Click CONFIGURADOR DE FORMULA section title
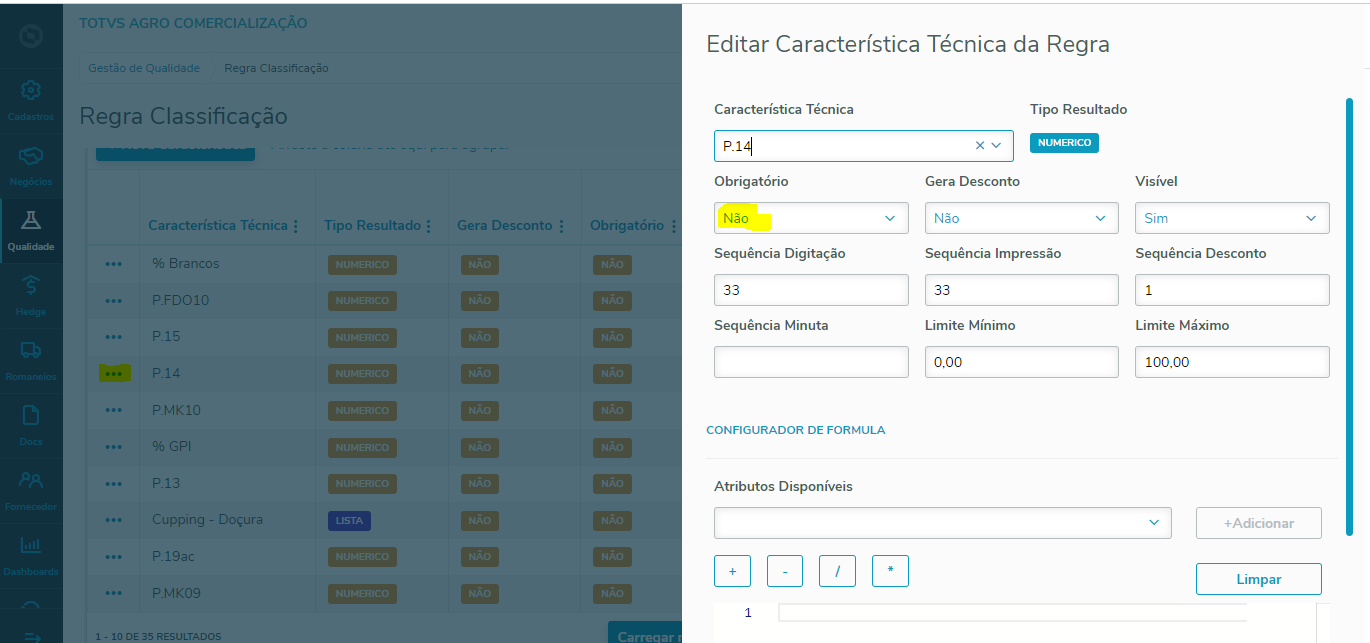This screenshot has width=1370, height=643. point(796,430)
